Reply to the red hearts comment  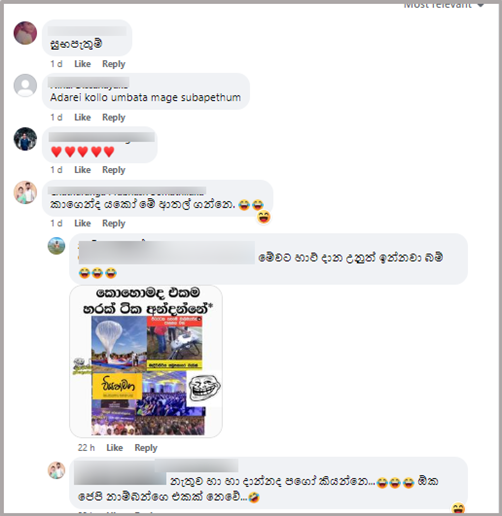114,170
